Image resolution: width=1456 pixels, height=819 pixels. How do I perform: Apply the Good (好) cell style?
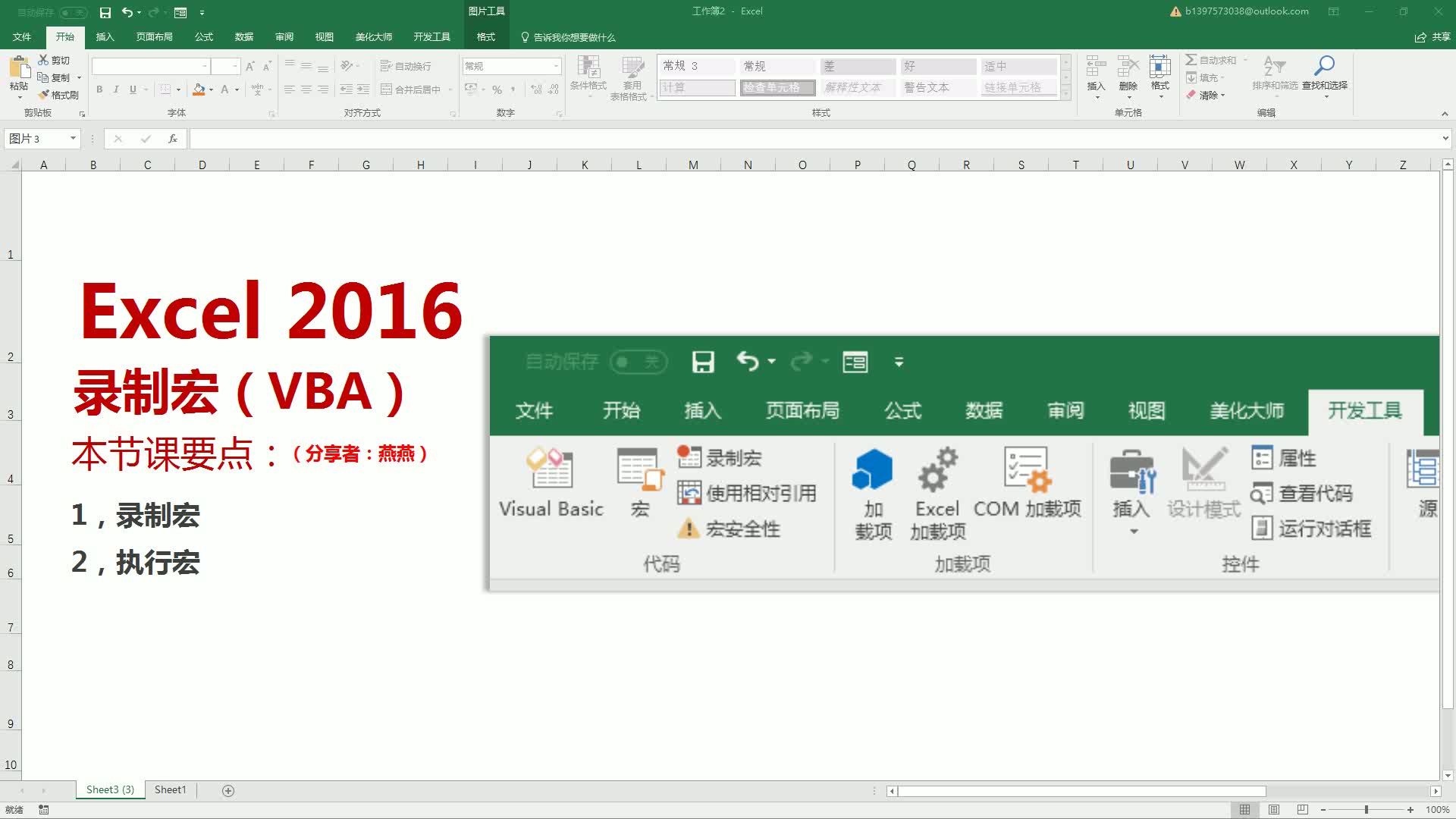[938, 66]
